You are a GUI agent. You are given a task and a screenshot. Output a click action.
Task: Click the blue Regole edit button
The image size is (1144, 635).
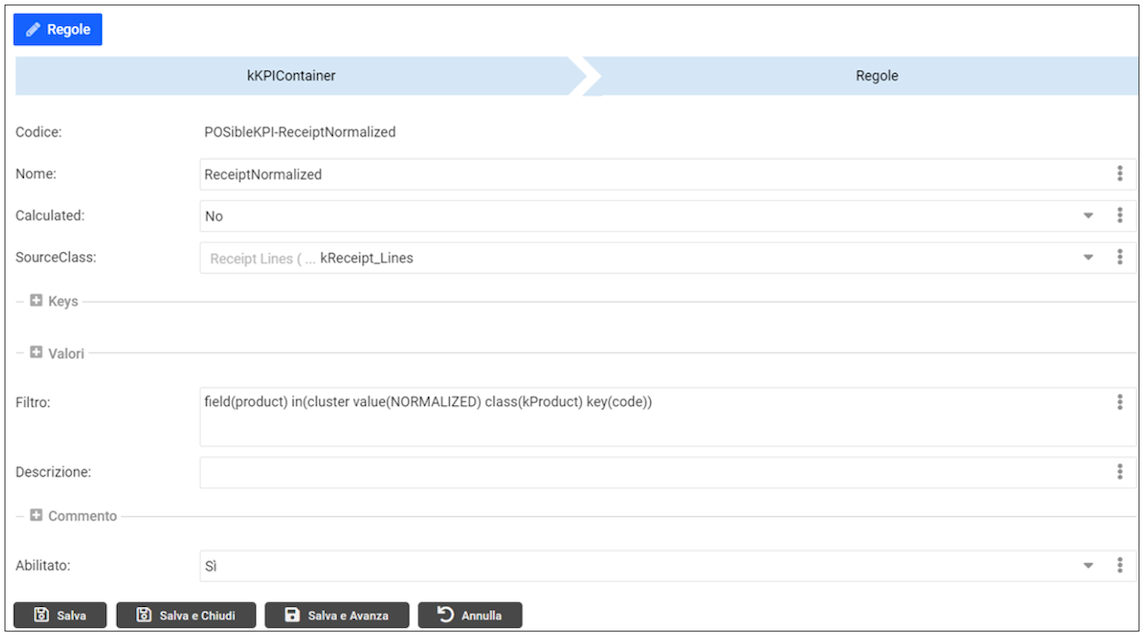pyautogui.click(x=58, y=30)
